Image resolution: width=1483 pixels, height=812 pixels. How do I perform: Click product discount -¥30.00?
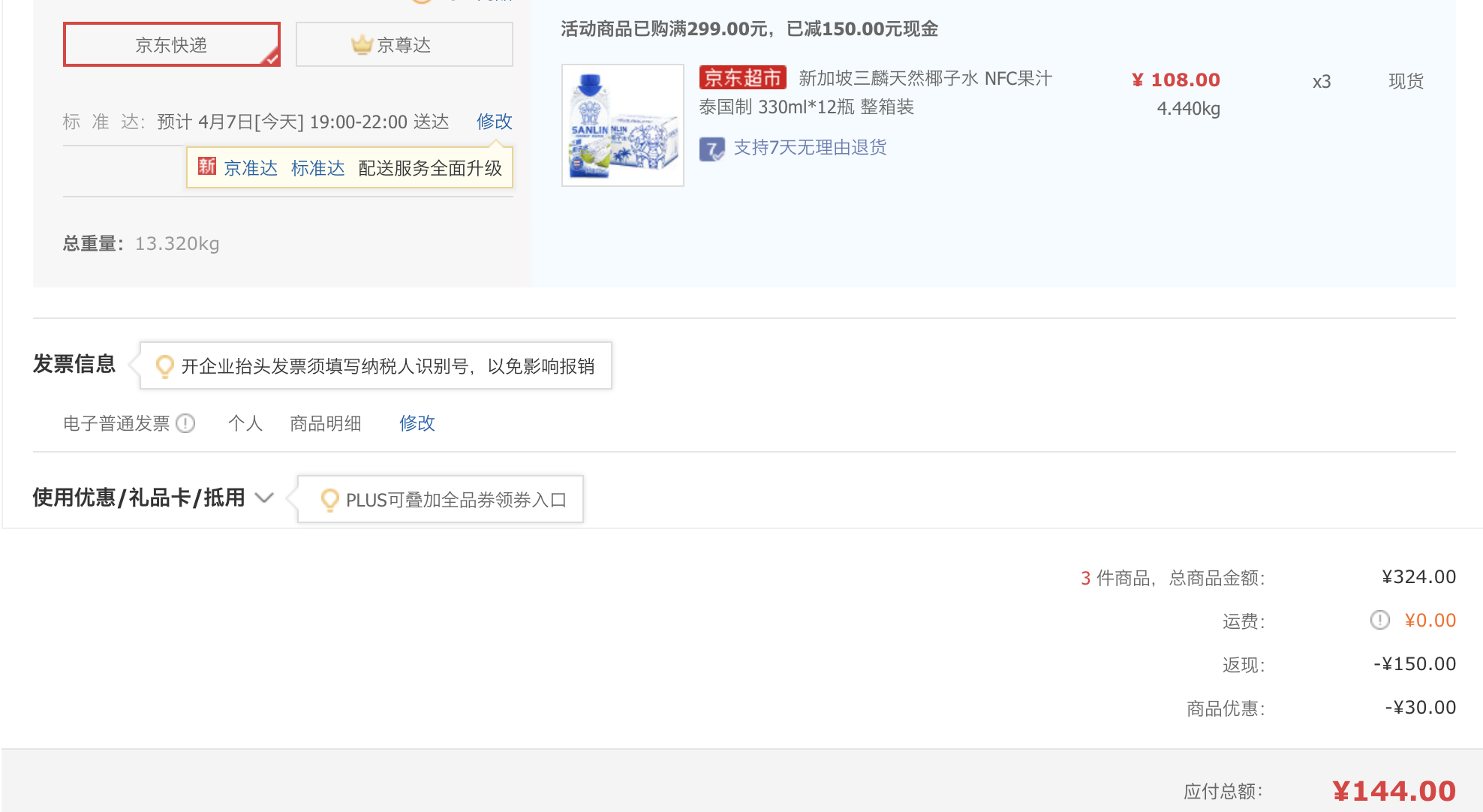click(x=1421, y=708)
